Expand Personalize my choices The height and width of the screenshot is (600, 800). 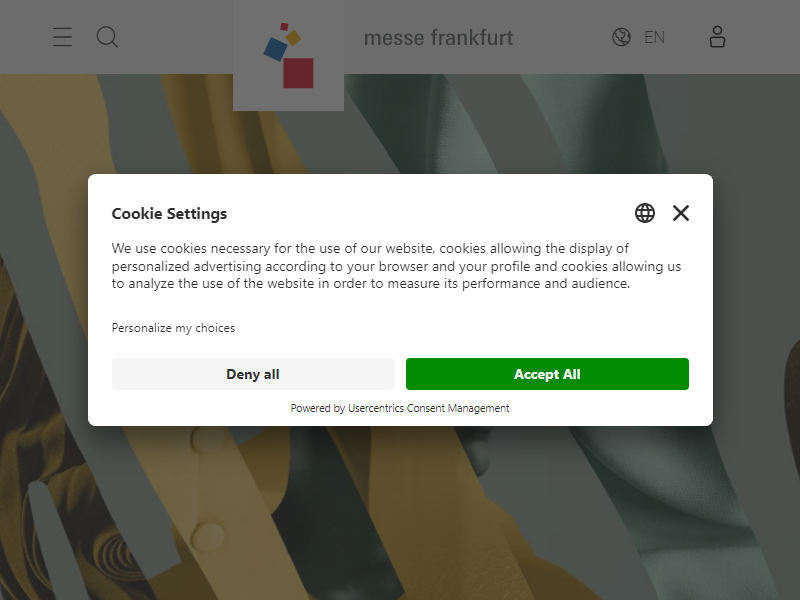(173, 328)
